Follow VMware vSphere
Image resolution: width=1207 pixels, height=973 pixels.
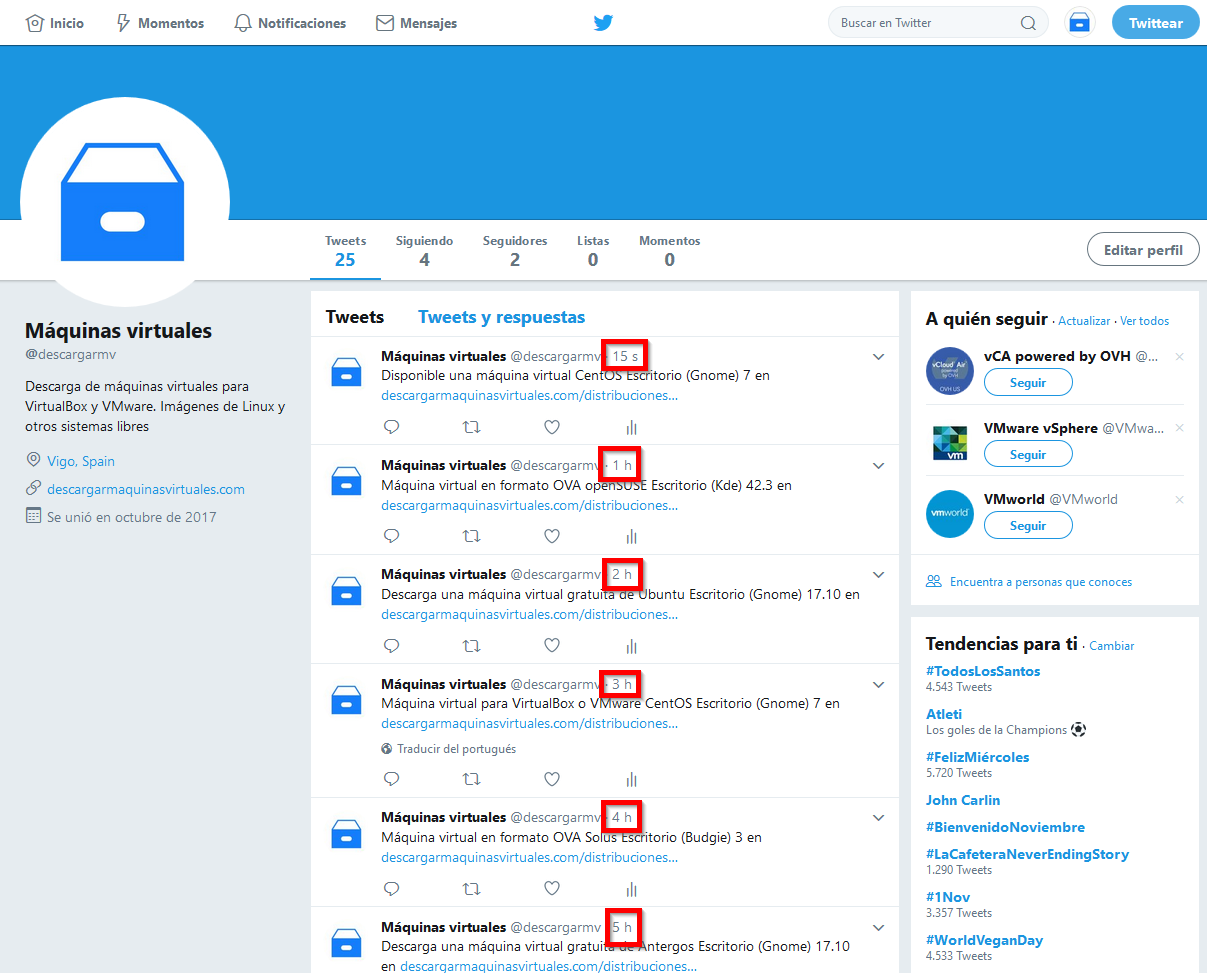point(1028,454)
